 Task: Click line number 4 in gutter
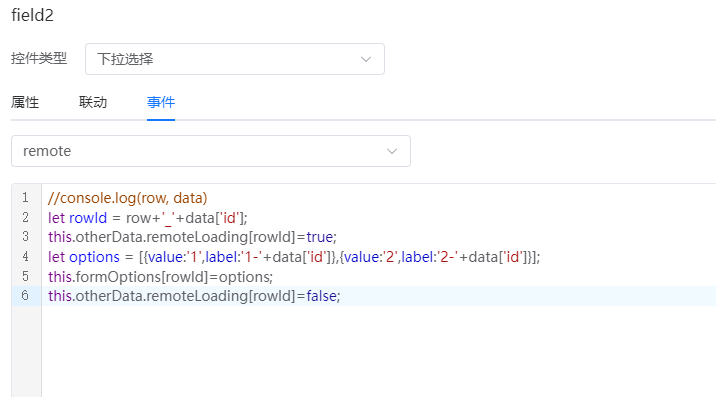pos(26,257)
